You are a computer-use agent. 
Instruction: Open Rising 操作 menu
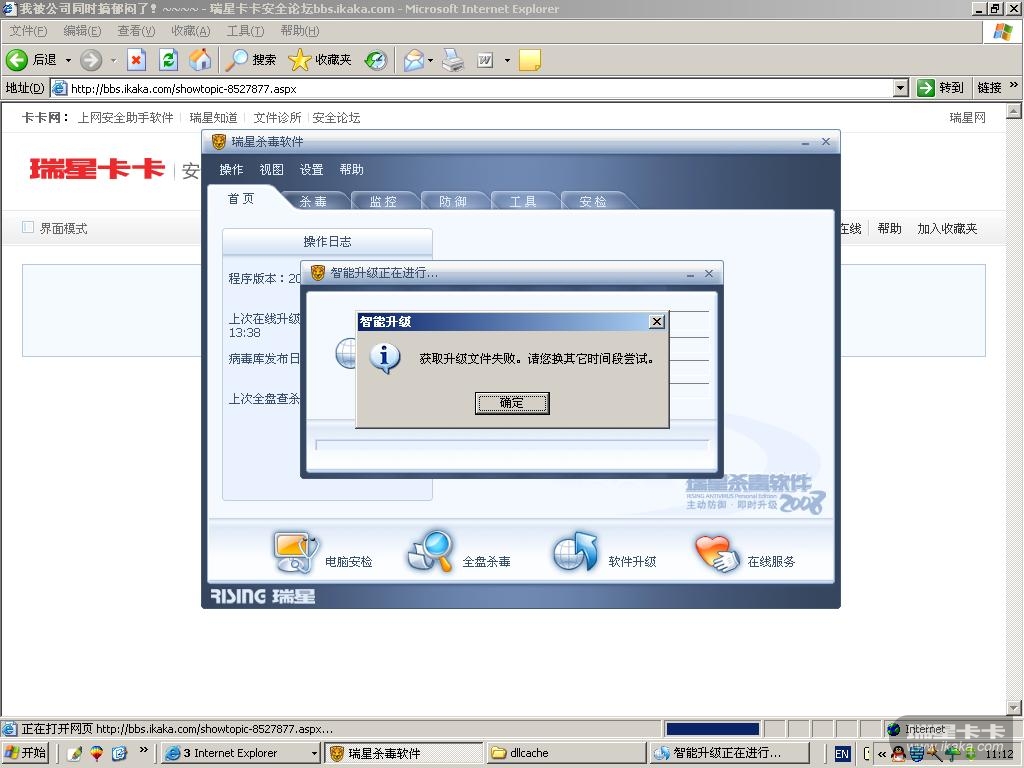point(231,170)
